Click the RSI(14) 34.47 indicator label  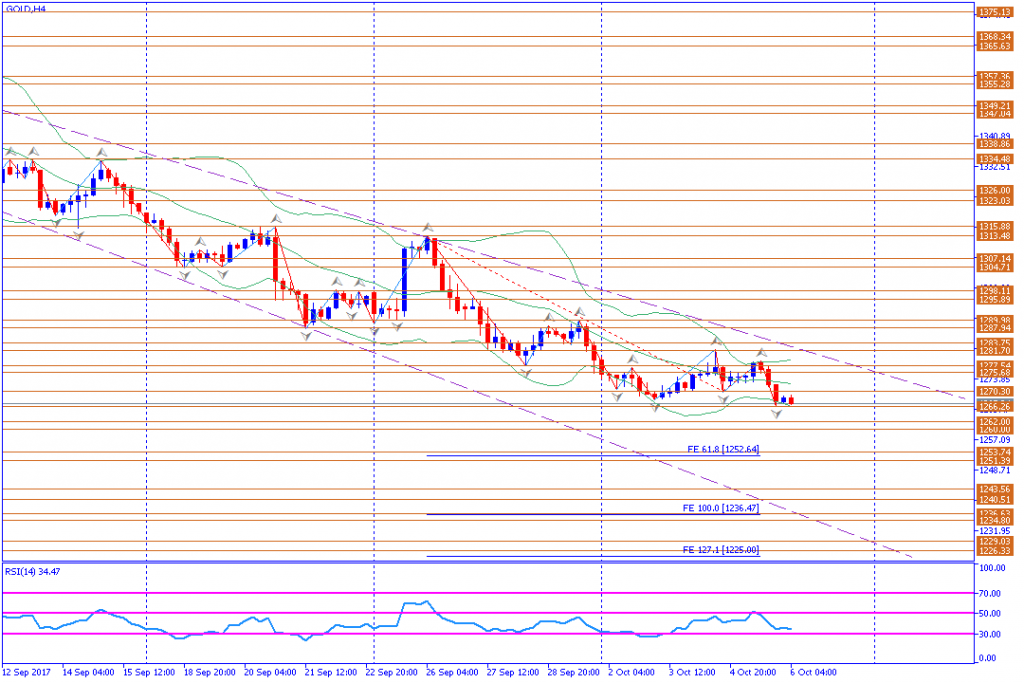click(33, 572)
